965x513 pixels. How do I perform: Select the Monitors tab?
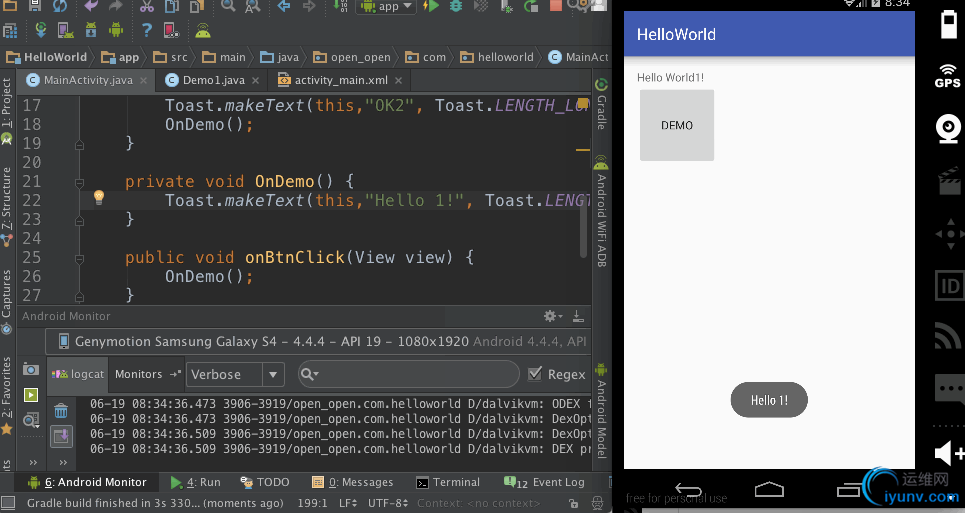coord(147,374)
